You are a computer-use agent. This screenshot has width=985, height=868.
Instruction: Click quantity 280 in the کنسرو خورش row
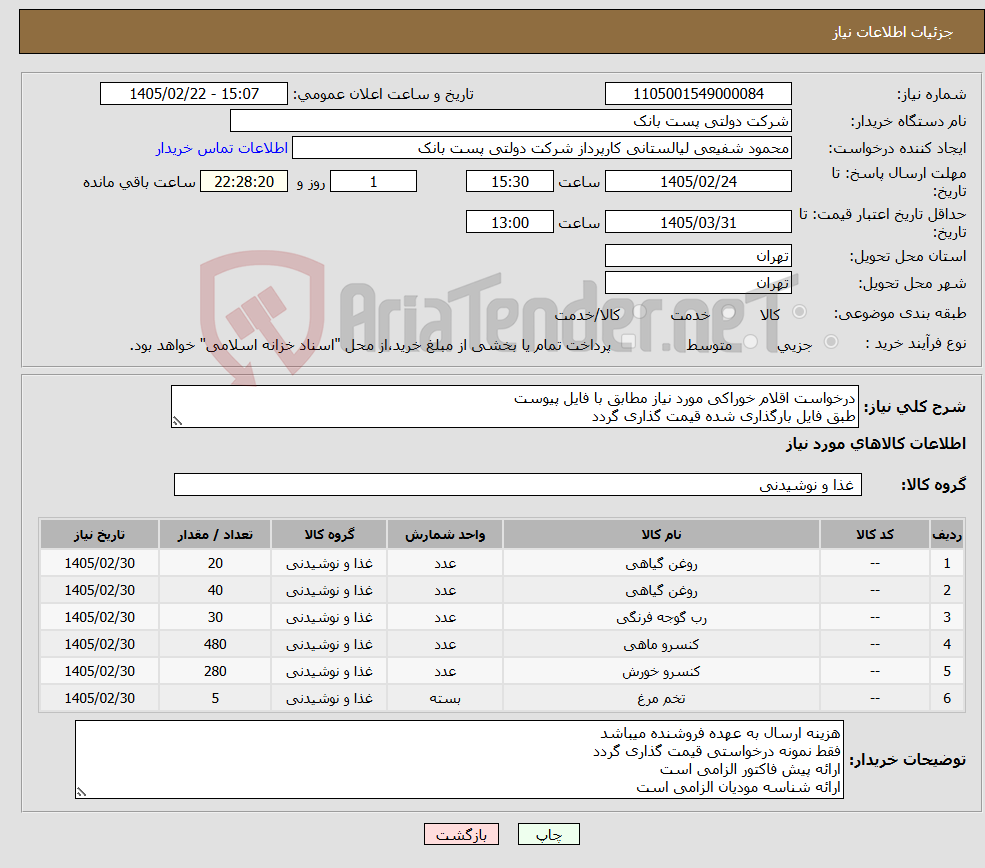coord(215,671)
